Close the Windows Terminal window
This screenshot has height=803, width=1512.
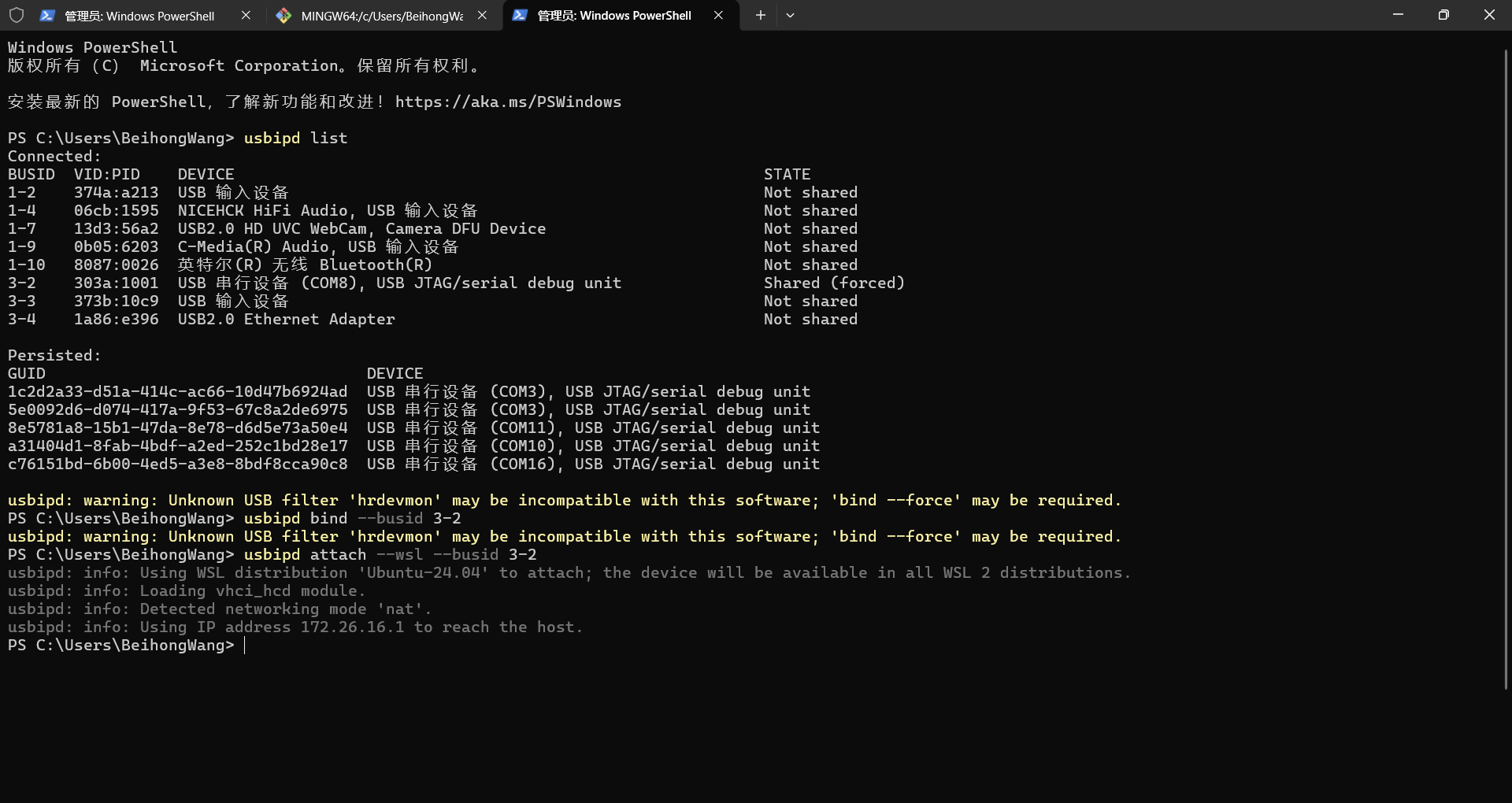1489,15
